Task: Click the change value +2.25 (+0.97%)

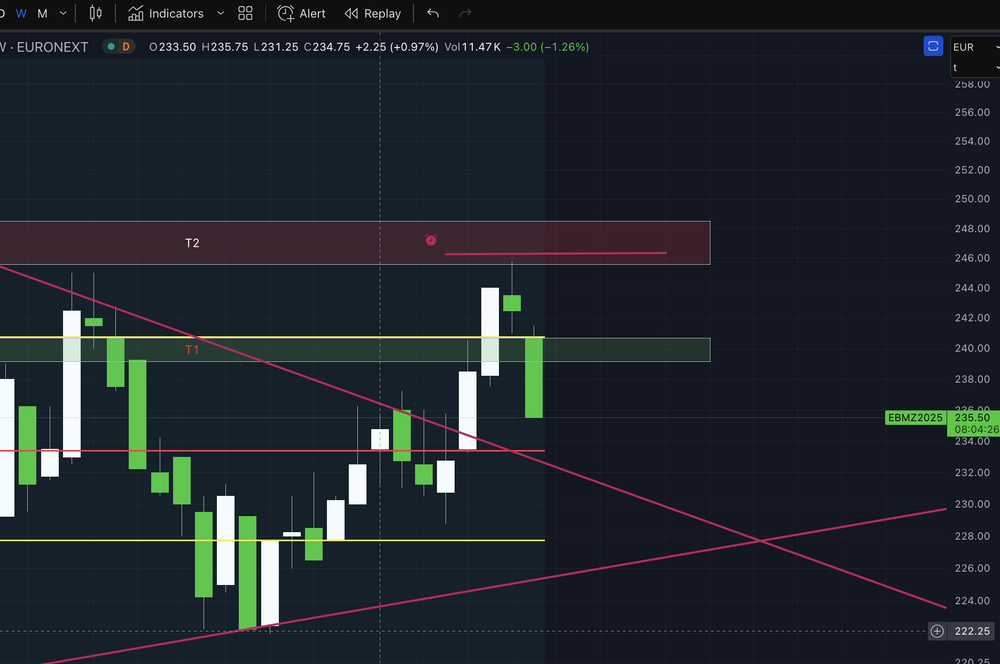Action: 397,47
